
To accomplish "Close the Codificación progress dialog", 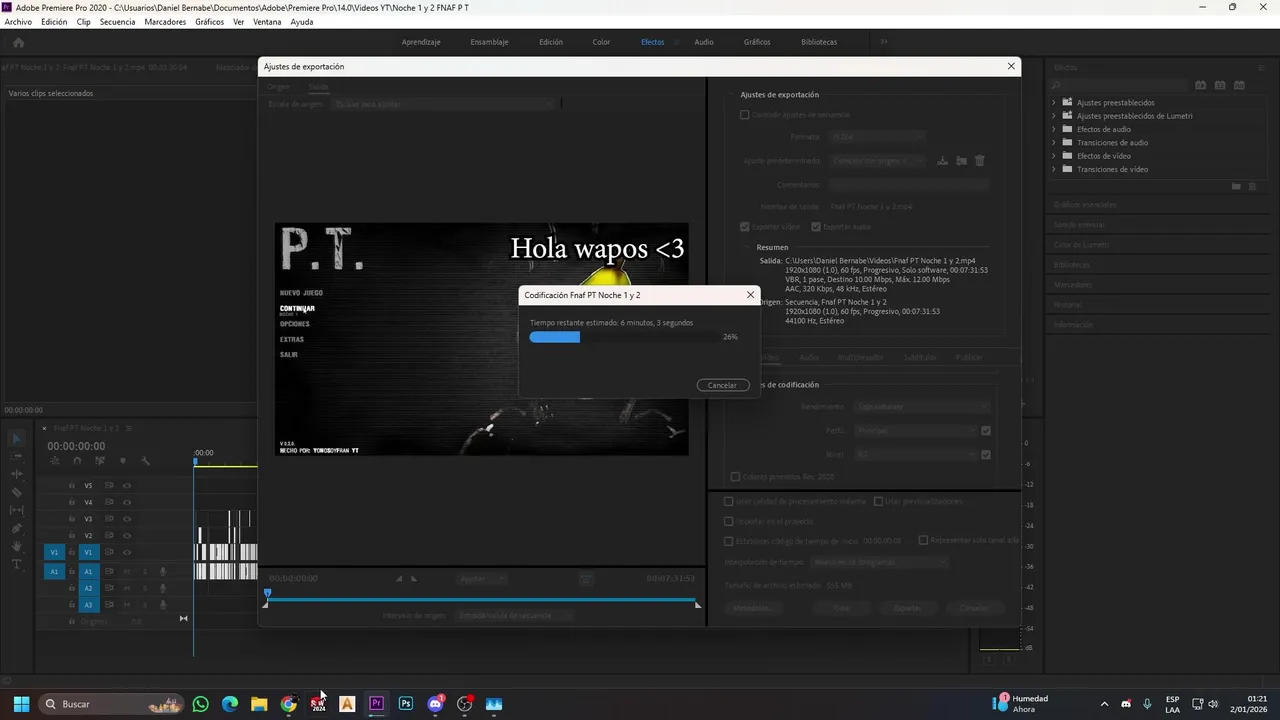I will 750,295.
